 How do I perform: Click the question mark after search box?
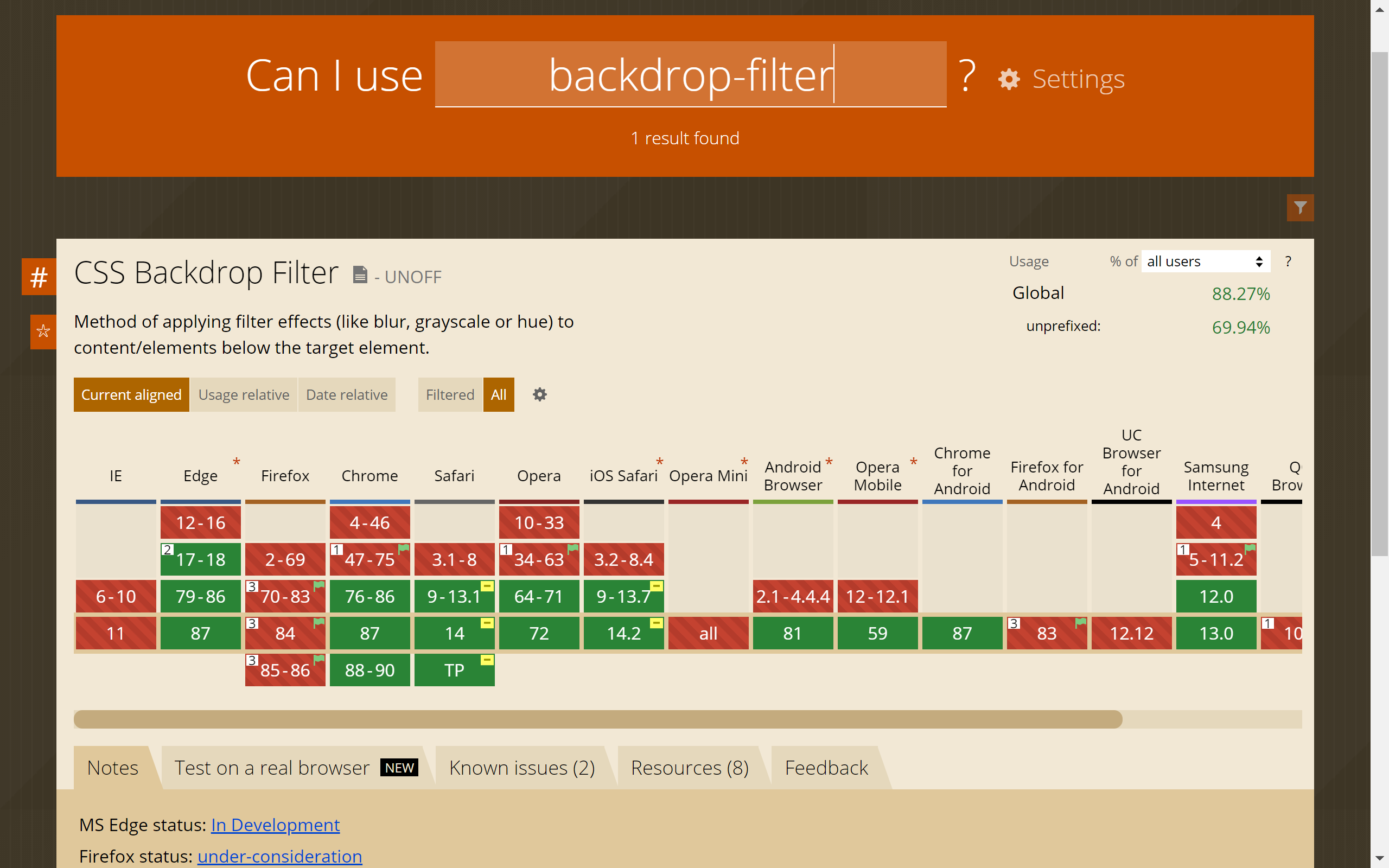point(967,75)
